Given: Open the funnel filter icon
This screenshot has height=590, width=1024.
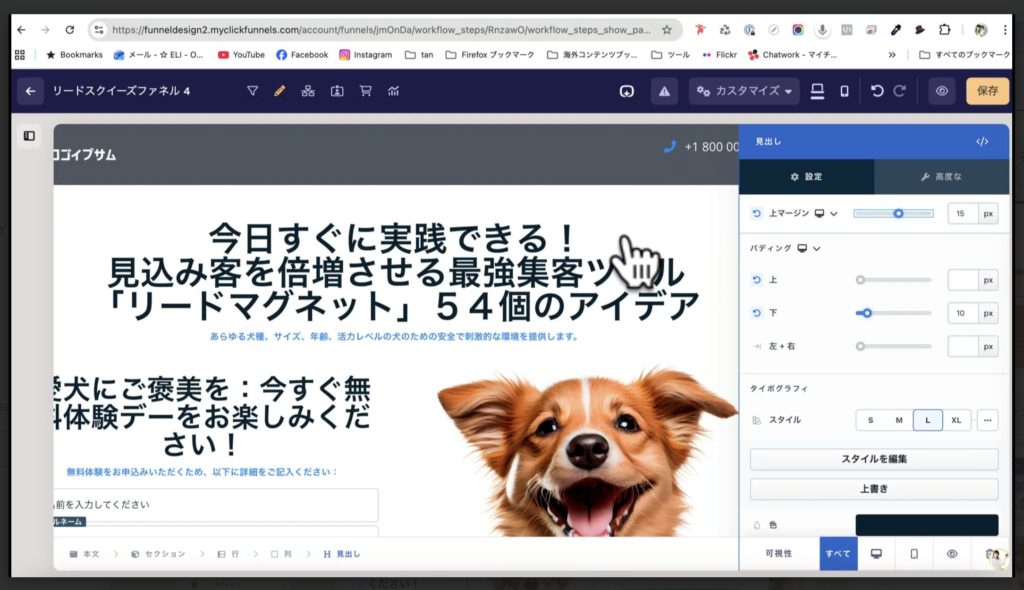Looking at the screenshot, I should [x=252, y=90].
